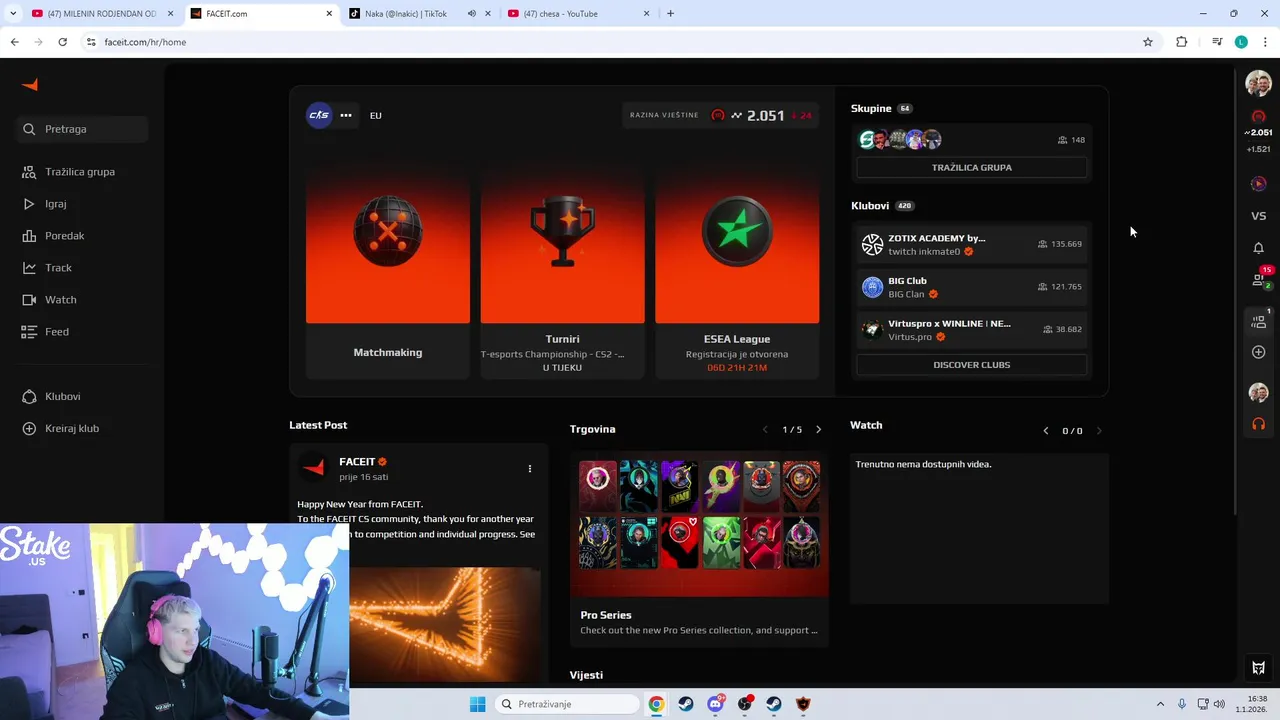This screenshot has width=1280, height=720.
Task: Click the DISCOVER CLUBS button
Action: point(972,365)
